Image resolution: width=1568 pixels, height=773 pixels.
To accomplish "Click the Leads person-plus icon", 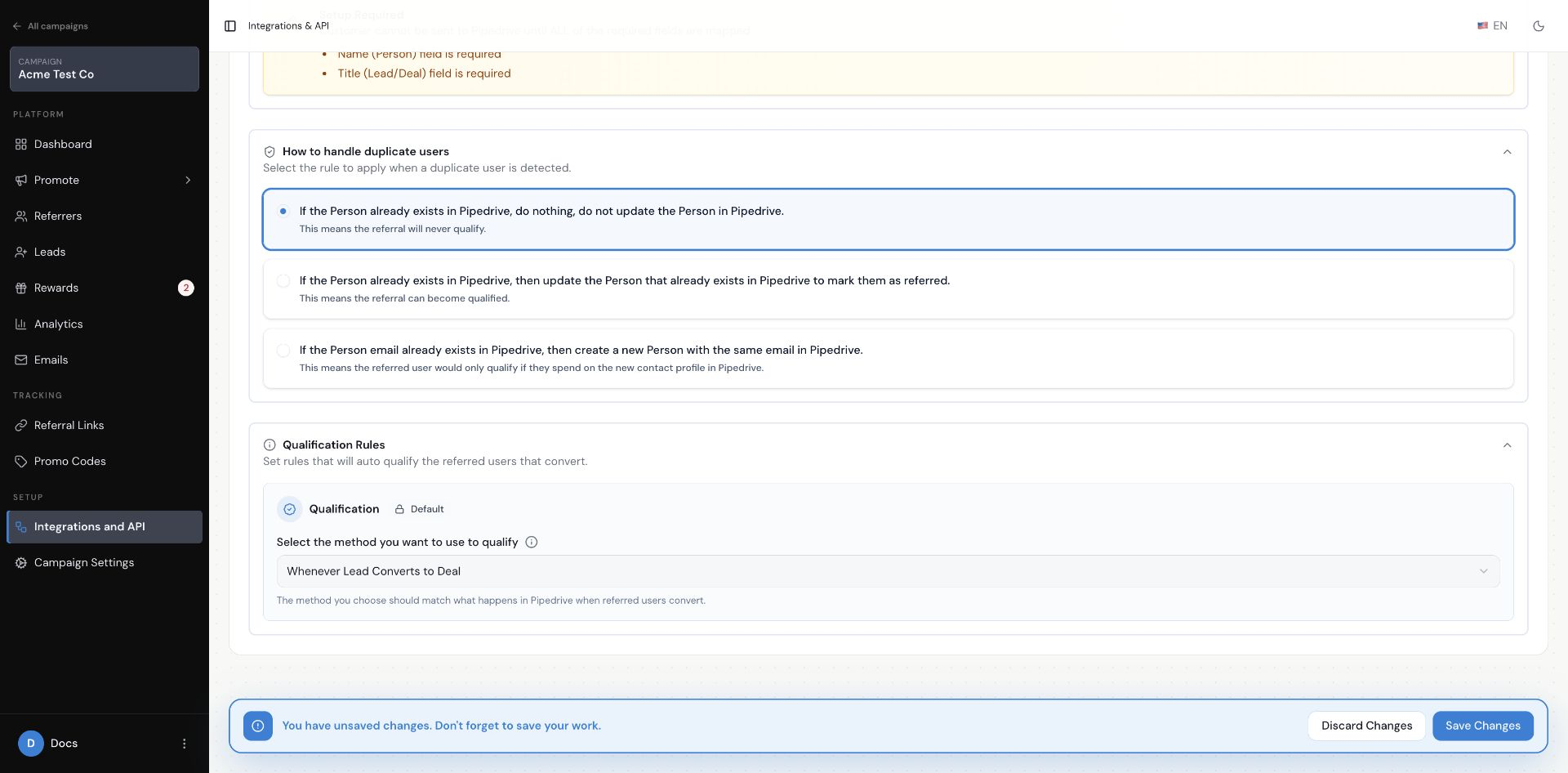I will tap(21, 252).
